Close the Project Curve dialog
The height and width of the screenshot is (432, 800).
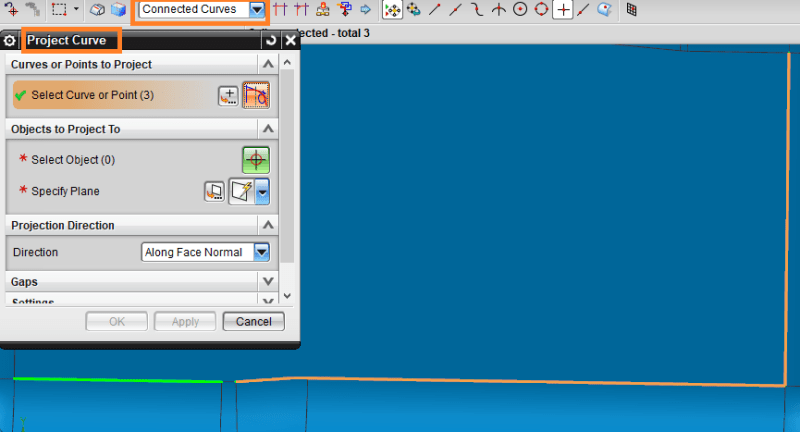click(290, 40)
